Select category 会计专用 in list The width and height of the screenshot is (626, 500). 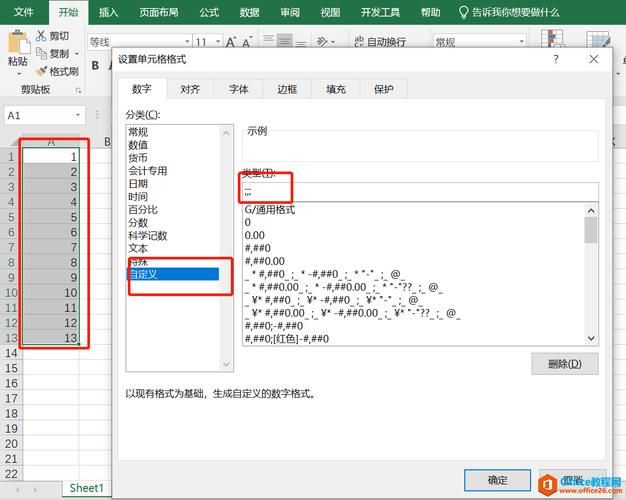(x=148, y=171)
